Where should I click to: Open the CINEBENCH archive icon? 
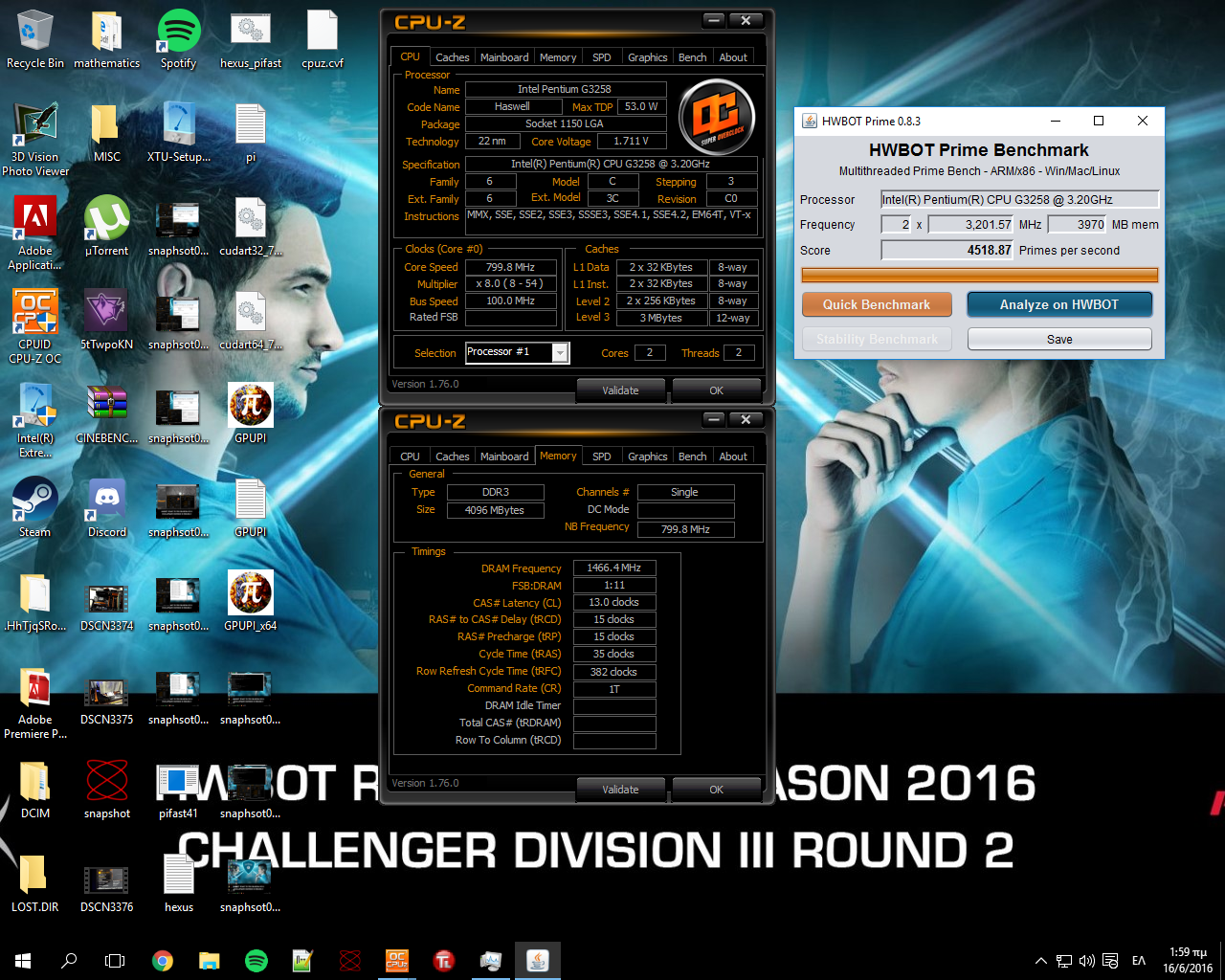click(x=107, y=414)
